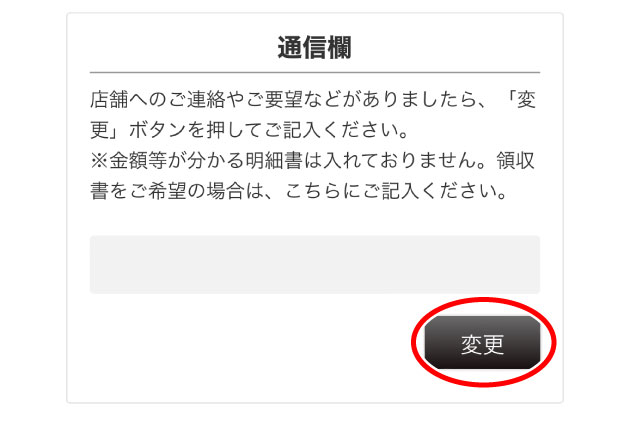Click the line containing ボタンを押してご記入ください
This screenshot has height=425, width=640.
pos(249,130)
